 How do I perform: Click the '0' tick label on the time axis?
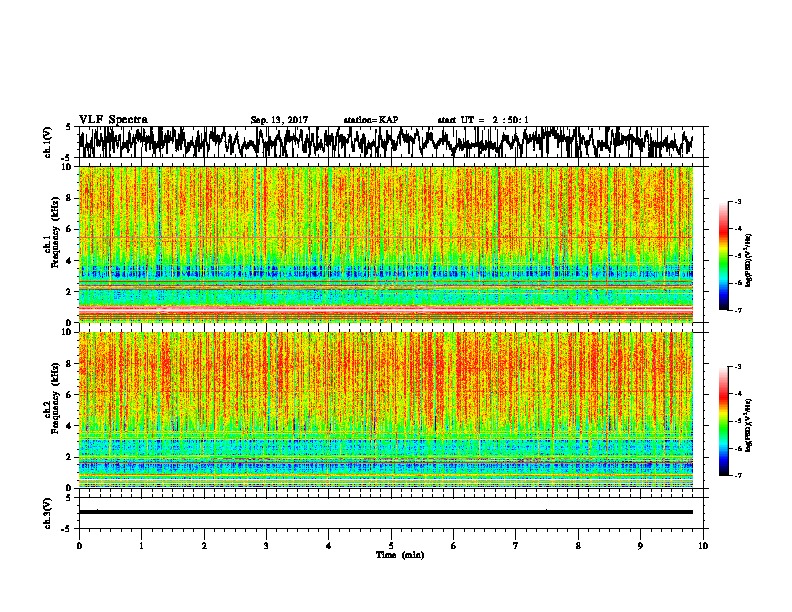coord(79,546)
